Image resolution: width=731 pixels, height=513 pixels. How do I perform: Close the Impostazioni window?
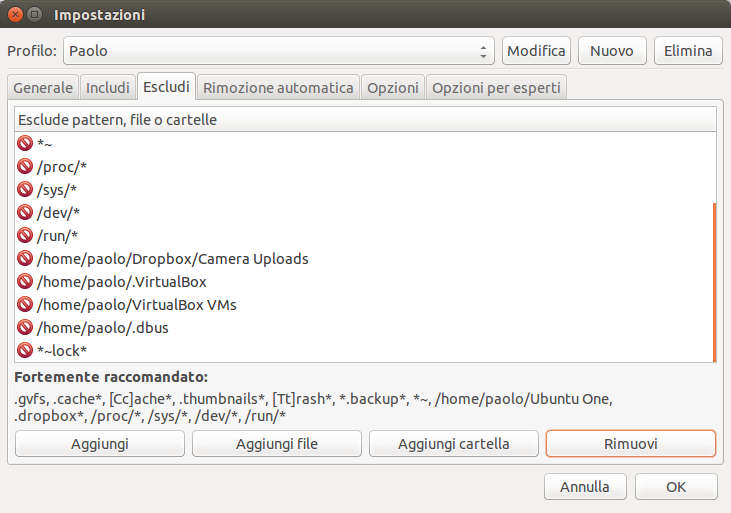coord(14,15)
